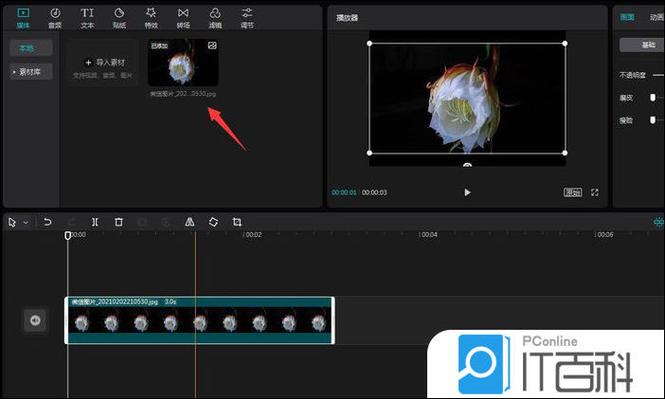Apply mirror flip tool to the clip
665x399 pixels.
tap(190, 222)
